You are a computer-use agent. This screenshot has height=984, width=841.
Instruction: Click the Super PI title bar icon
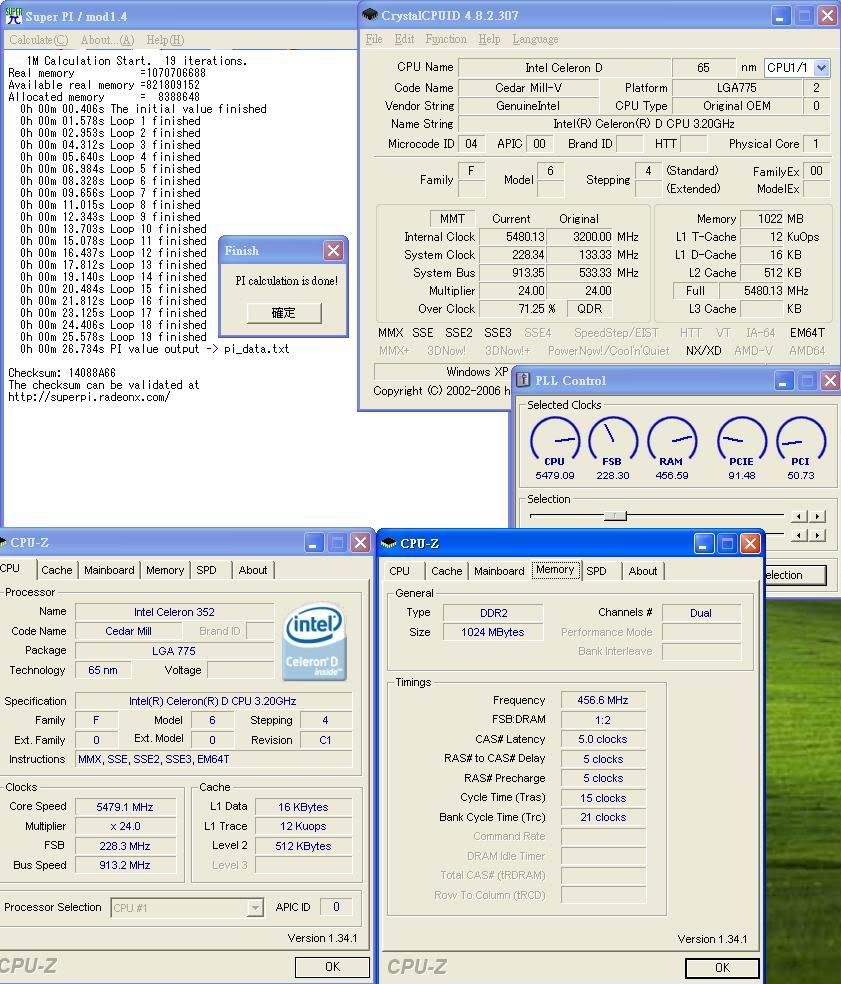[x=13, y=16]
